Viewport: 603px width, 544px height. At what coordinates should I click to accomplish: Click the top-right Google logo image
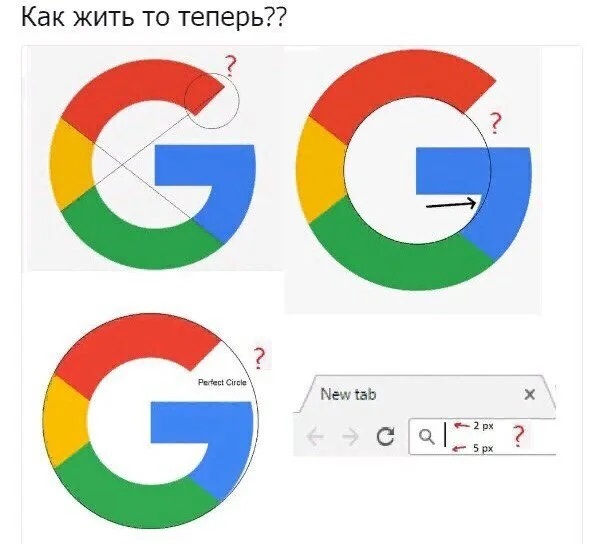[x=413, y=169]
